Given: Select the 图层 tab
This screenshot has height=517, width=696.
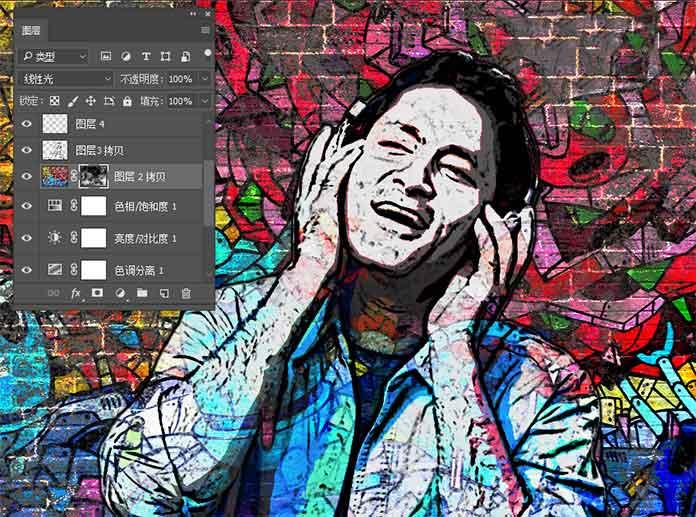Looking at the screenshot, I should [31, 30].
